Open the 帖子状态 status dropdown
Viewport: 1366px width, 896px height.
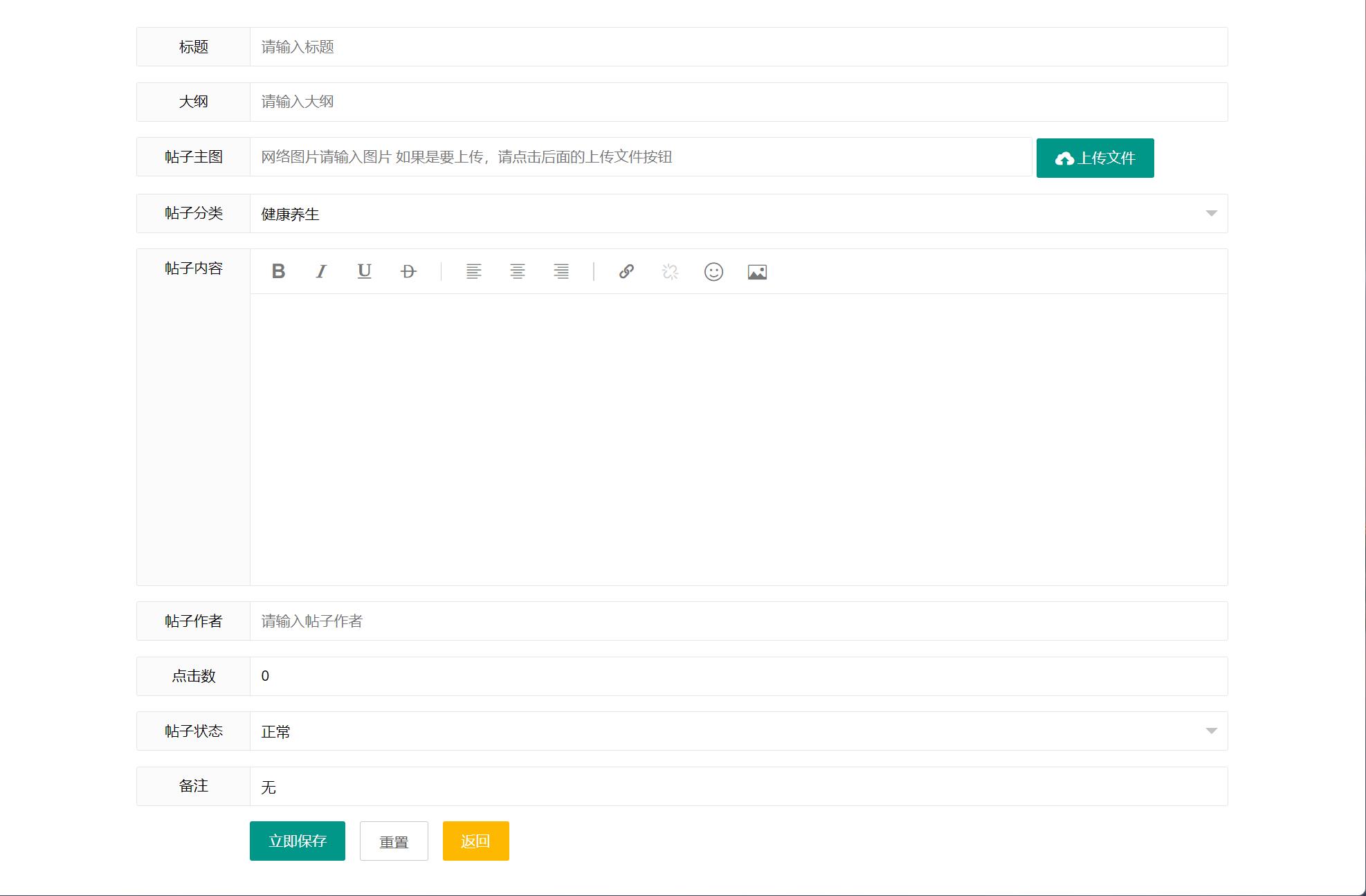(x=1210, y=731)
